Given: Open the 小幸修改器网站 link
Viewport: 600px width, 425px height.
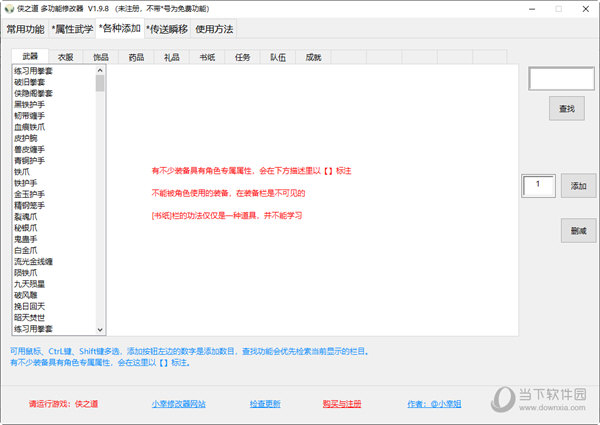Looking at the screenshot, I should (178, 404).
